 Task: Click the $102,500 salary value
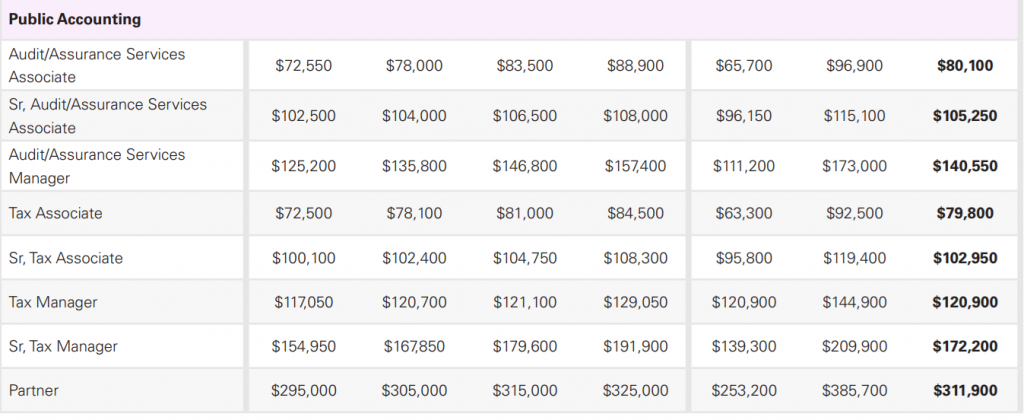tap(304, 116)
